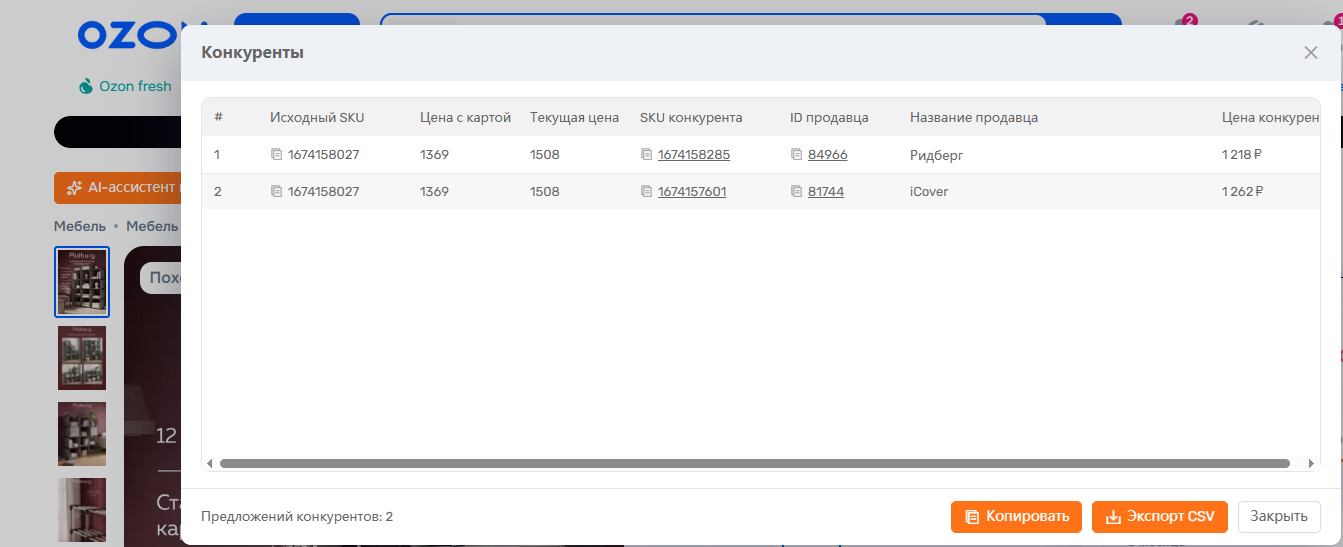Select seller name Ридберг cell
The image size is (1343, 547).
(936, 155)
